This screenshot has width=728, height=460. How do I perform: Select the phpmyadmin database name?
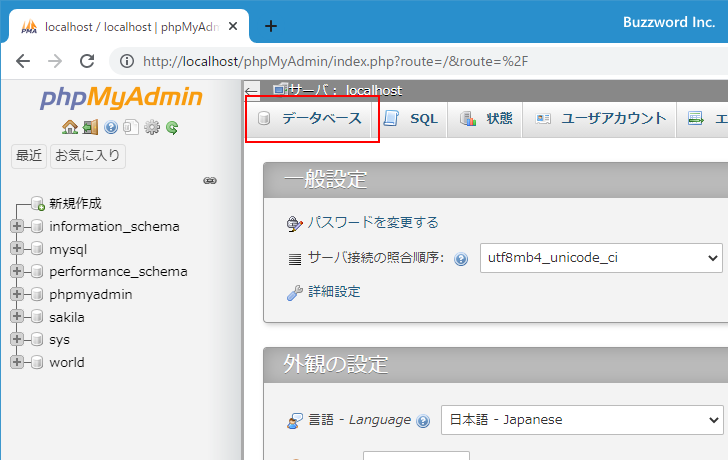coord(91,295)
